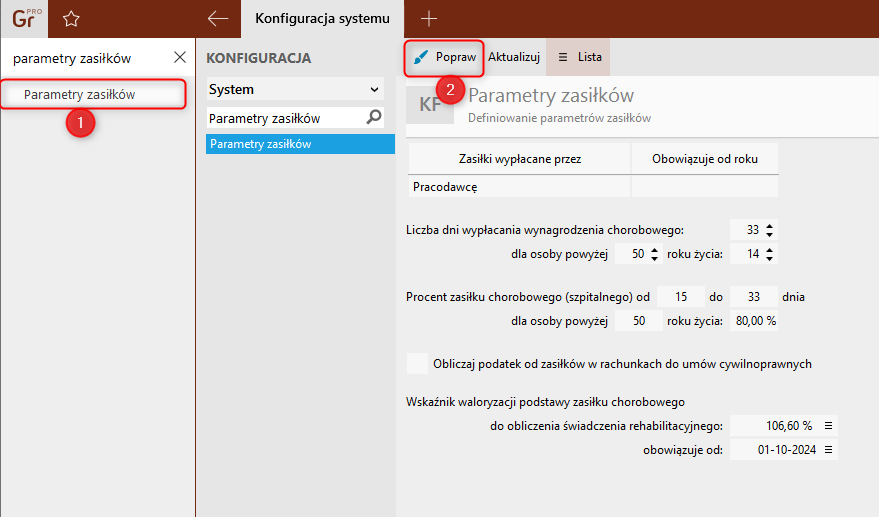879x517 pixels.
Task: Increase the days value 14
Action: (x=770, y=250)
